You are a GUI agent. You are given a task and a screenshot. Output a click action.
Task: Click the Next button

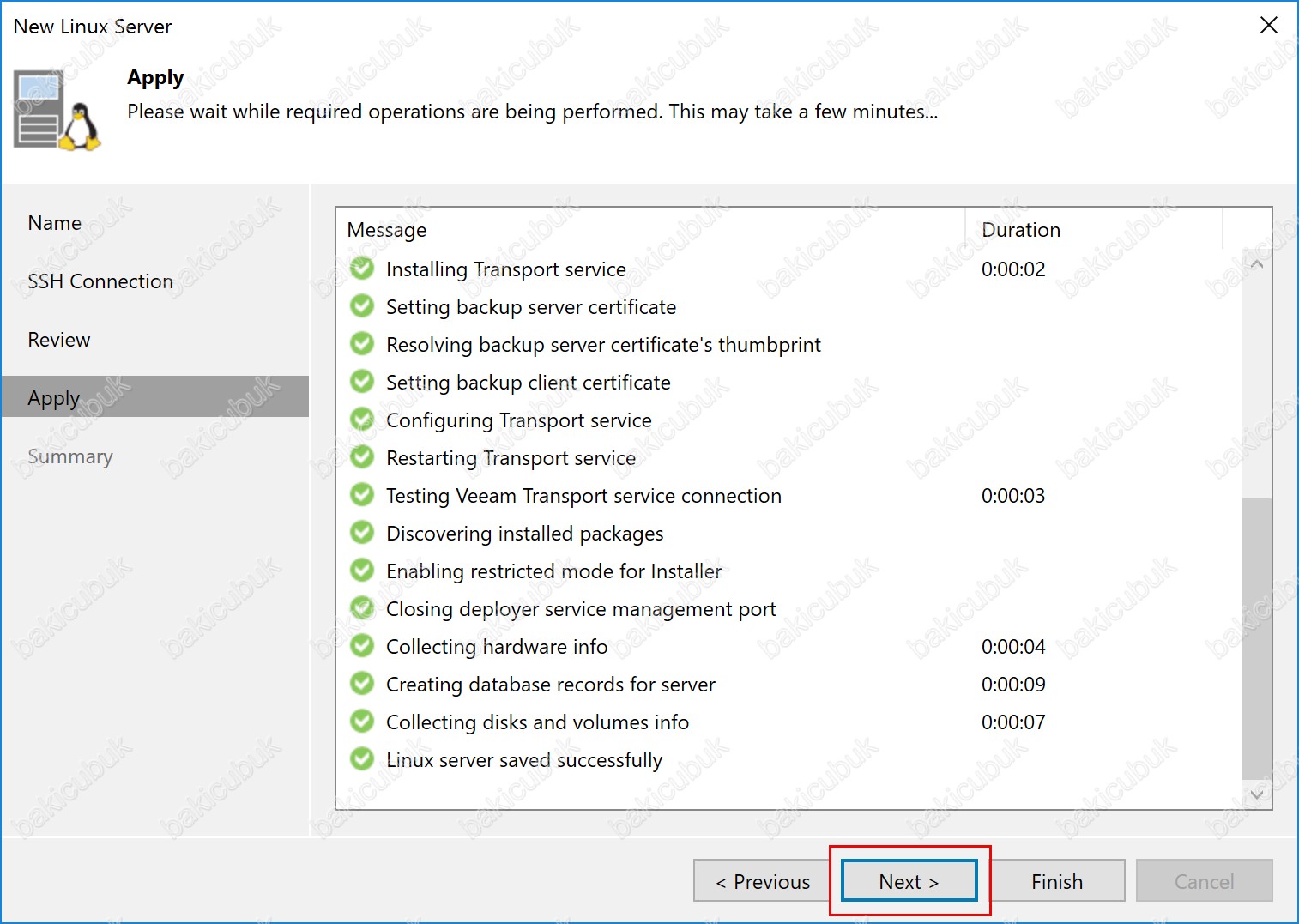909,881
